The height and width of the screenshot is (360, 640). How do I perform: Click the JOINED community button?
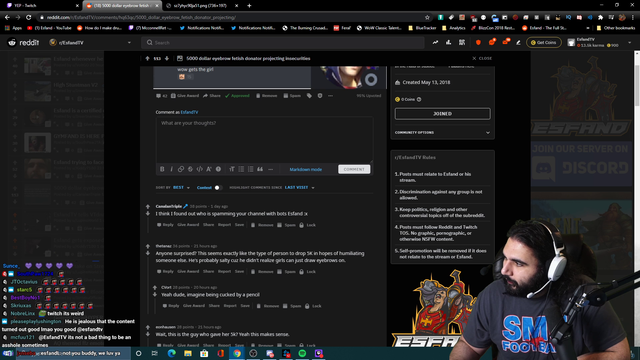click(442, 113)
